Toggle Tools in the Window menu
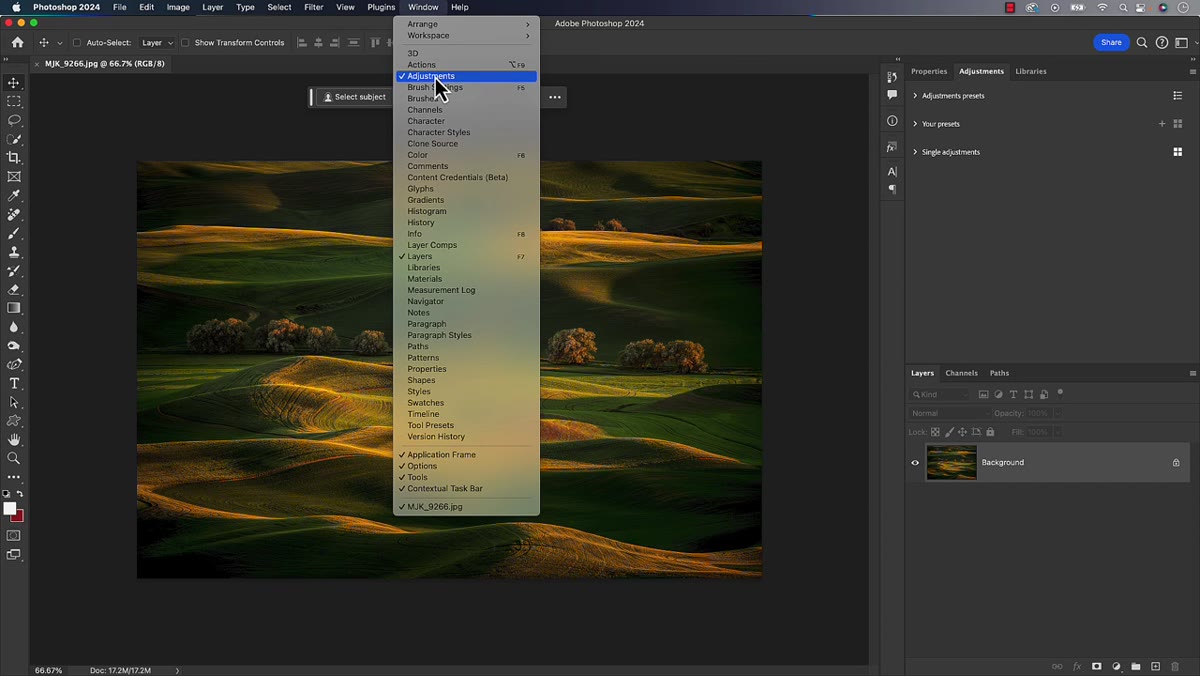Screen dimensions: 1200x676 click(x=466, y=477)
